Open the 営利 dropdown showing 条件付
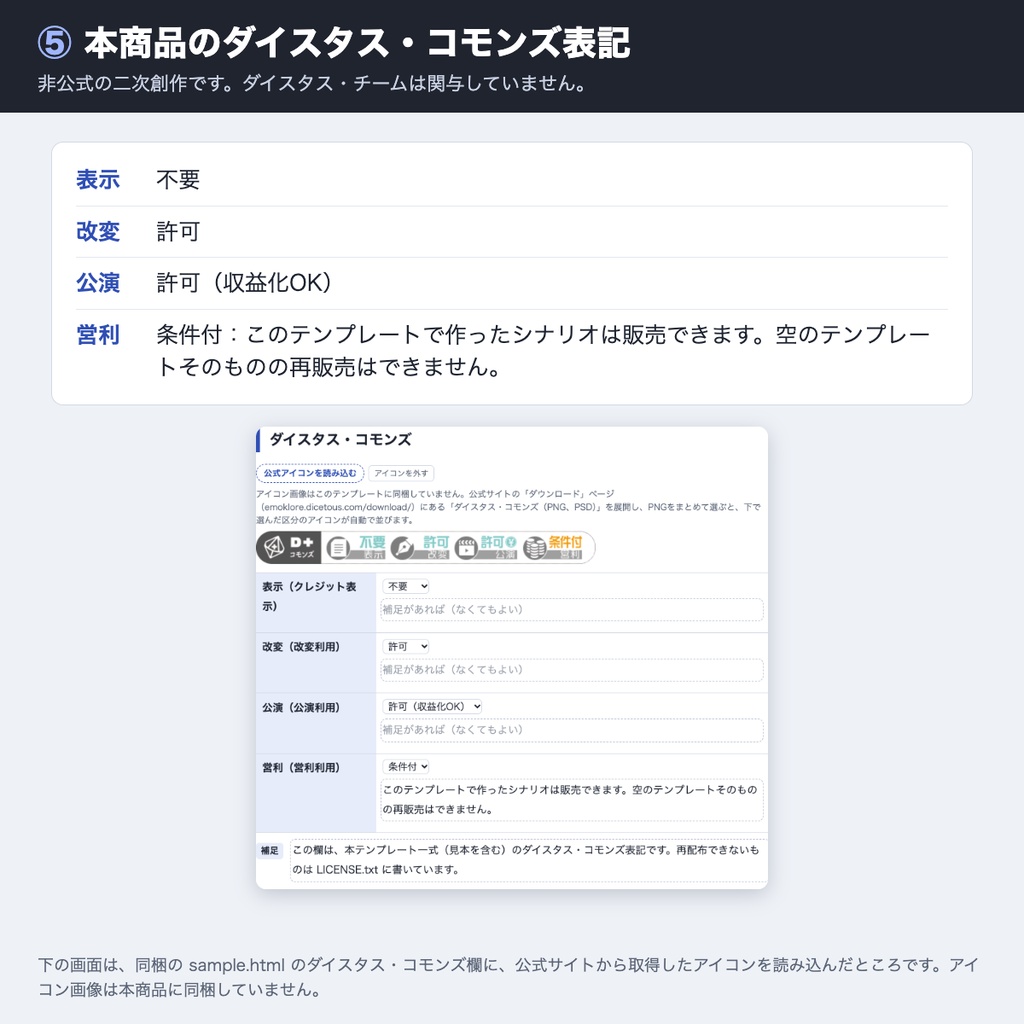This screenshot has height=1024, width=1024. (406, 766)
